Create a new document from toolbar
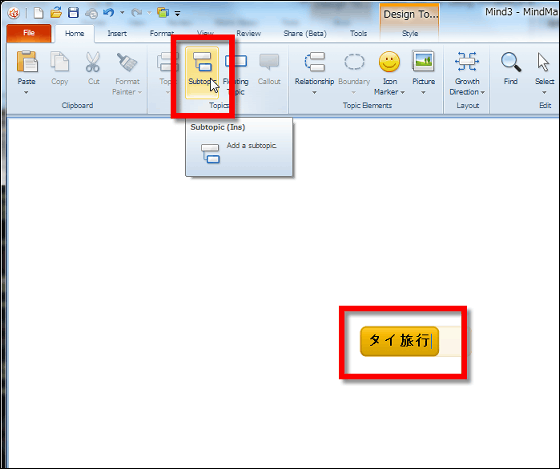The height and width of the screenshot is (469, 560). click(38, 13)
